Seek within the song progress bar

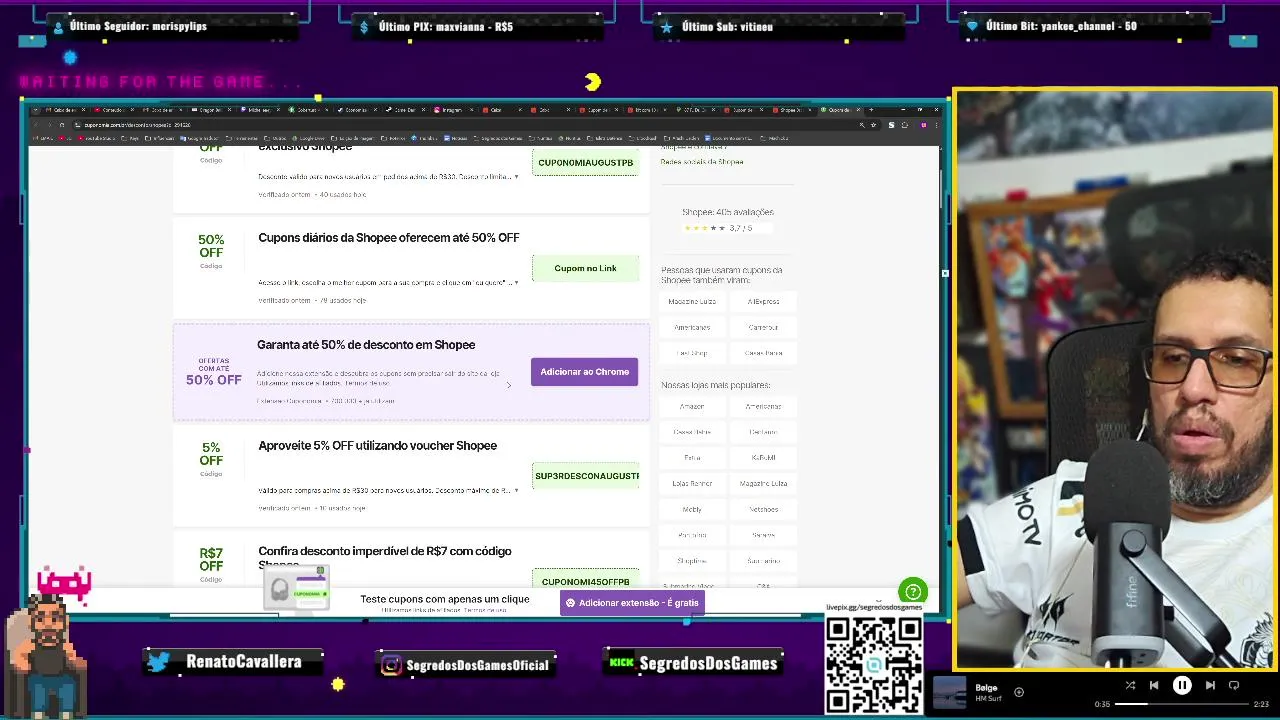(1183, 704)
